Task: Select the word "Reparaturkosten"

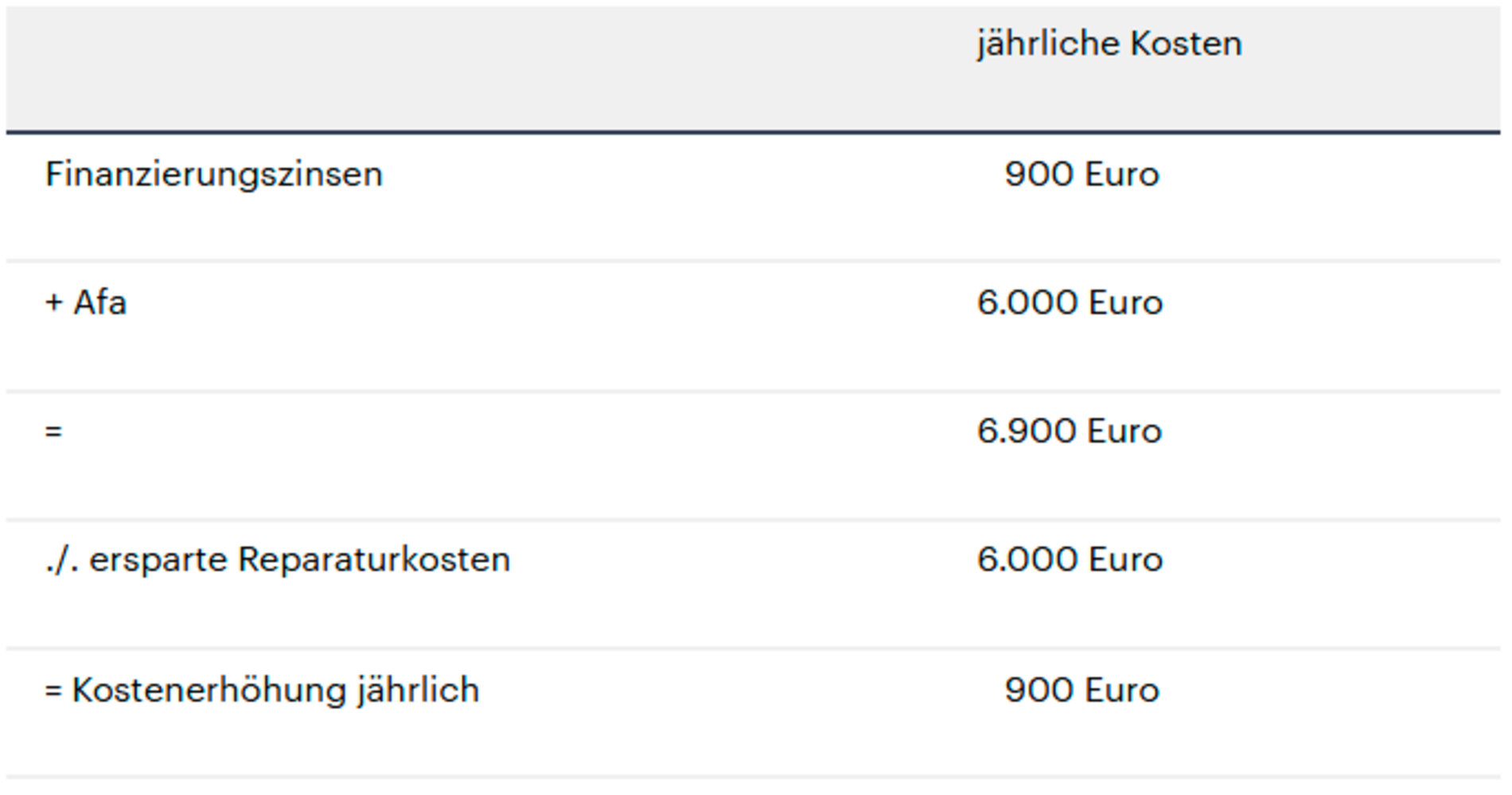Action: 374,560
